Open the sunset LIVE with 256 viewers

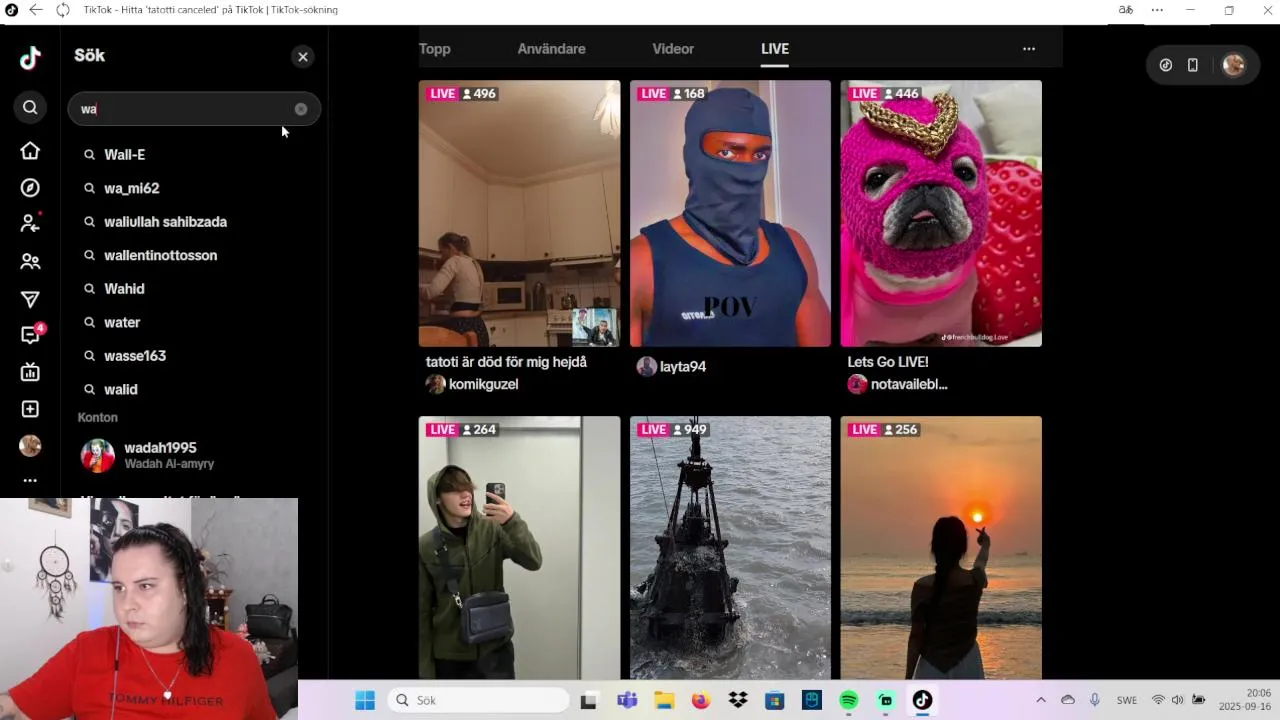coord(941,548)
